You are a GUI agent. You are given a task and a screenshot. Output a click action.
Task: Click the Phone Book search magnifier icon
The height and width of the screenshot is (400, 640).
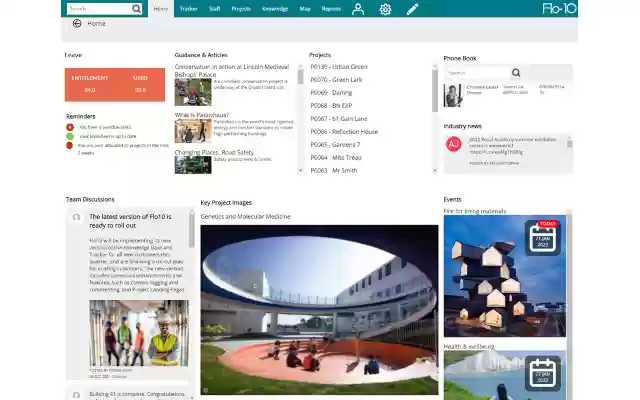tap(516, 73)
